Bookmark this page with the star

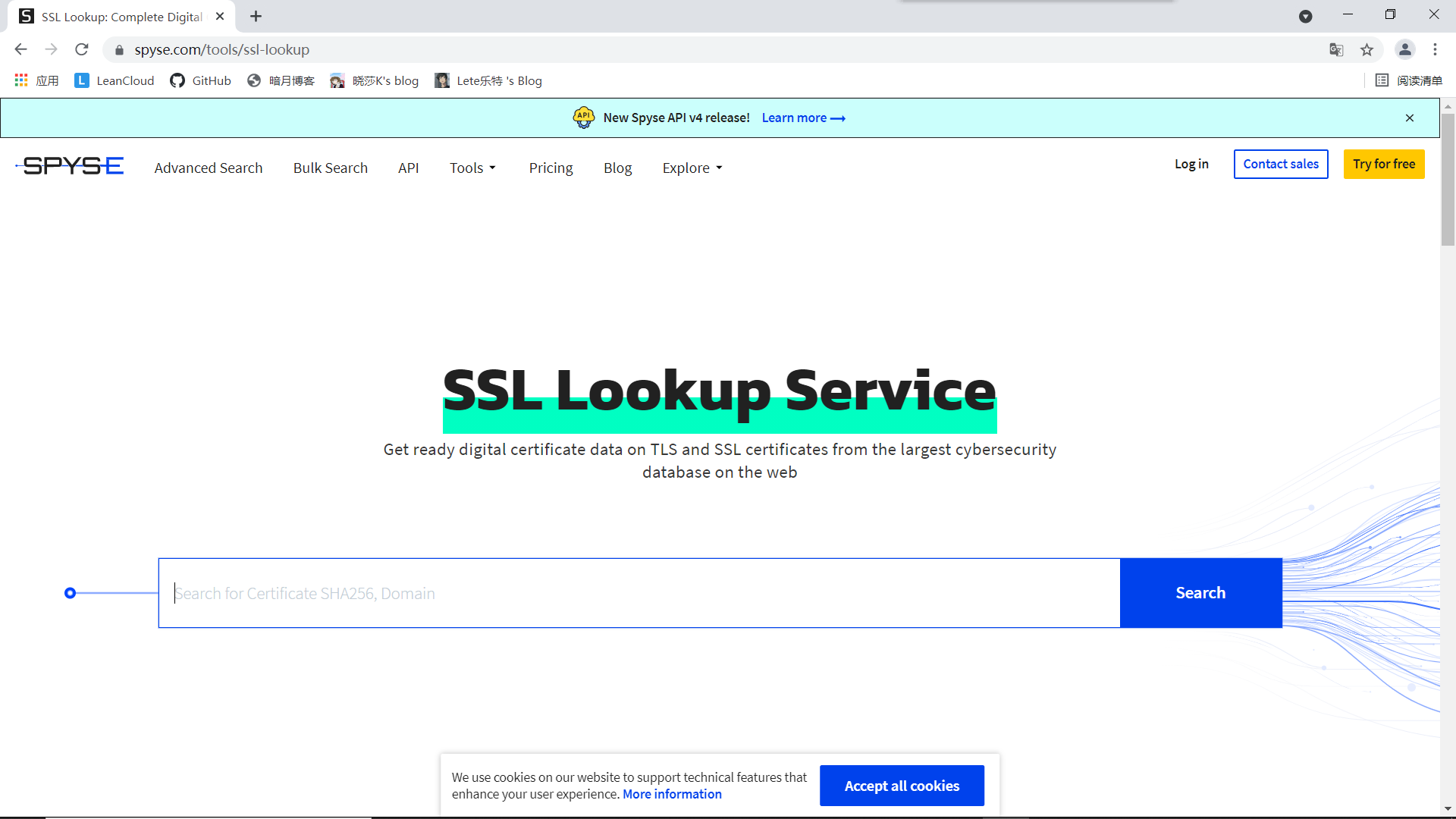pos(1367,50)
